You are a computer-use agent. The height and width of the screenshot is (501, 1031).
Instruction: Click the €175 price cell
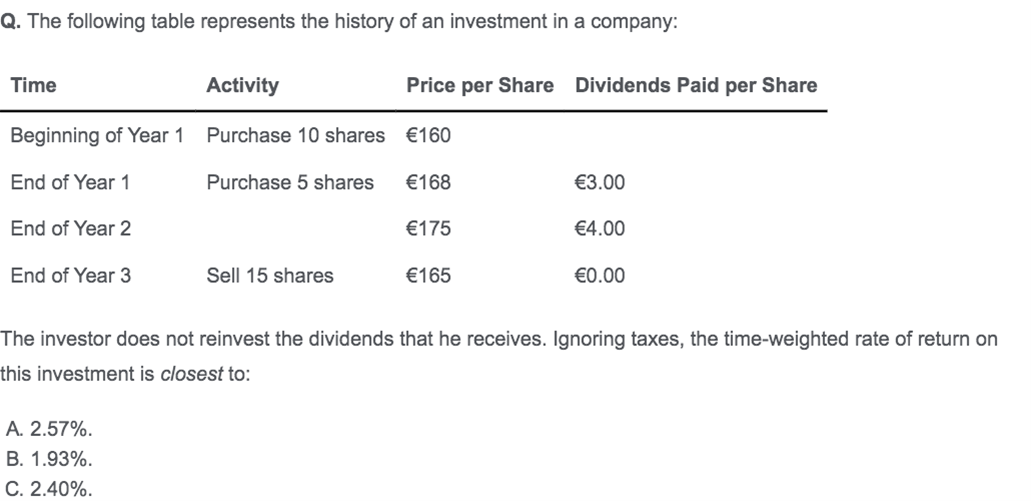(429, 228)
